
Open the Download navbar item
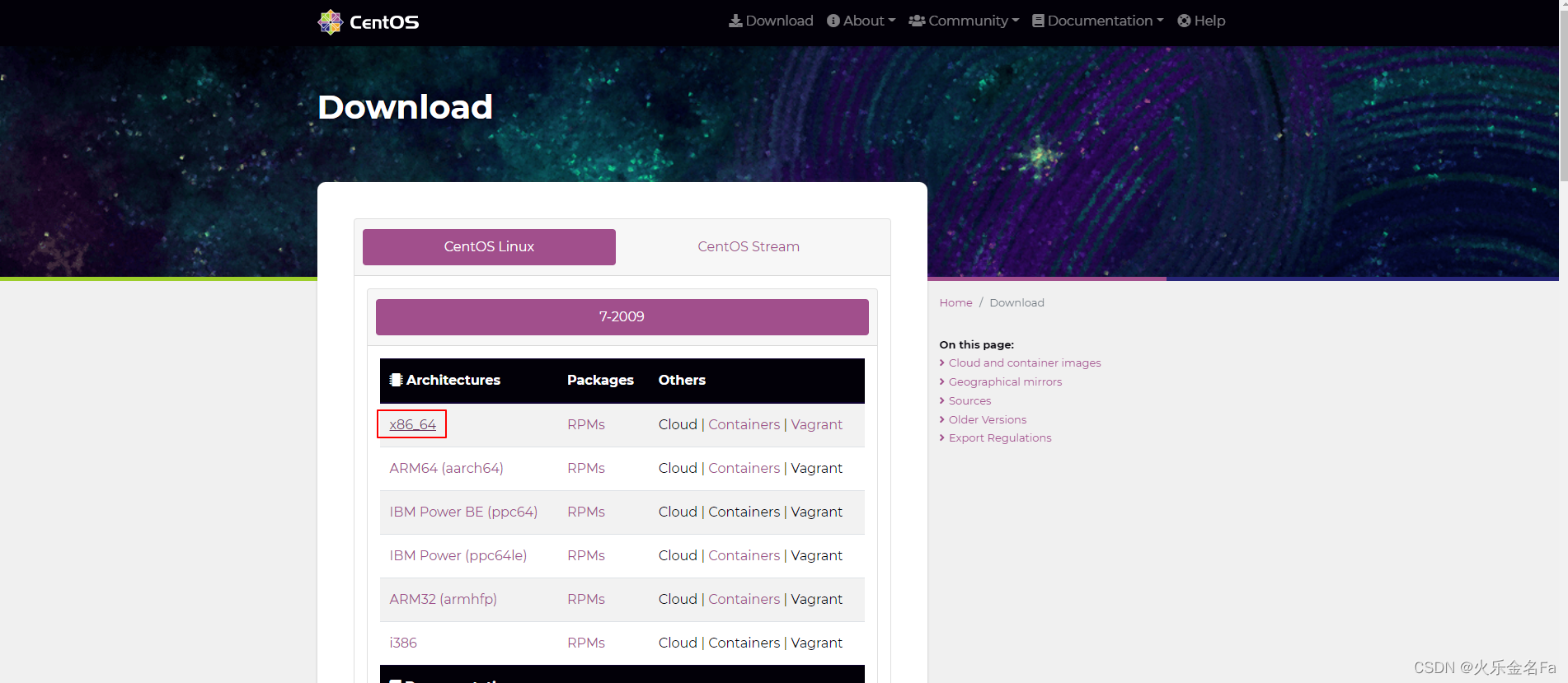pyautogui.click(x=771, y=21)
